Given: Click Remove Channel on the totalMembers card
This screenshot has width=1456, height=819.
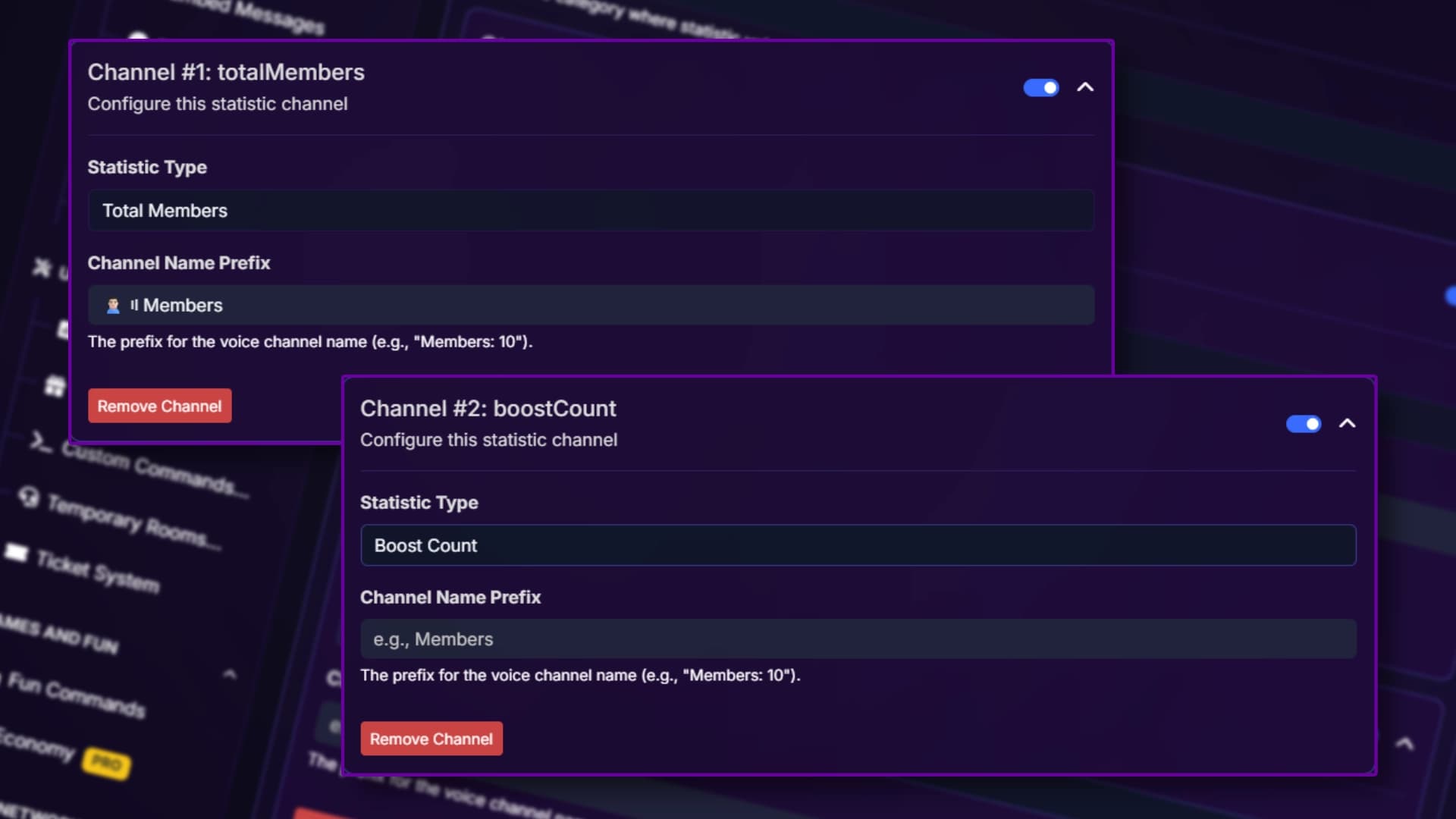Looking at the screenshot, I should (159, 406).
